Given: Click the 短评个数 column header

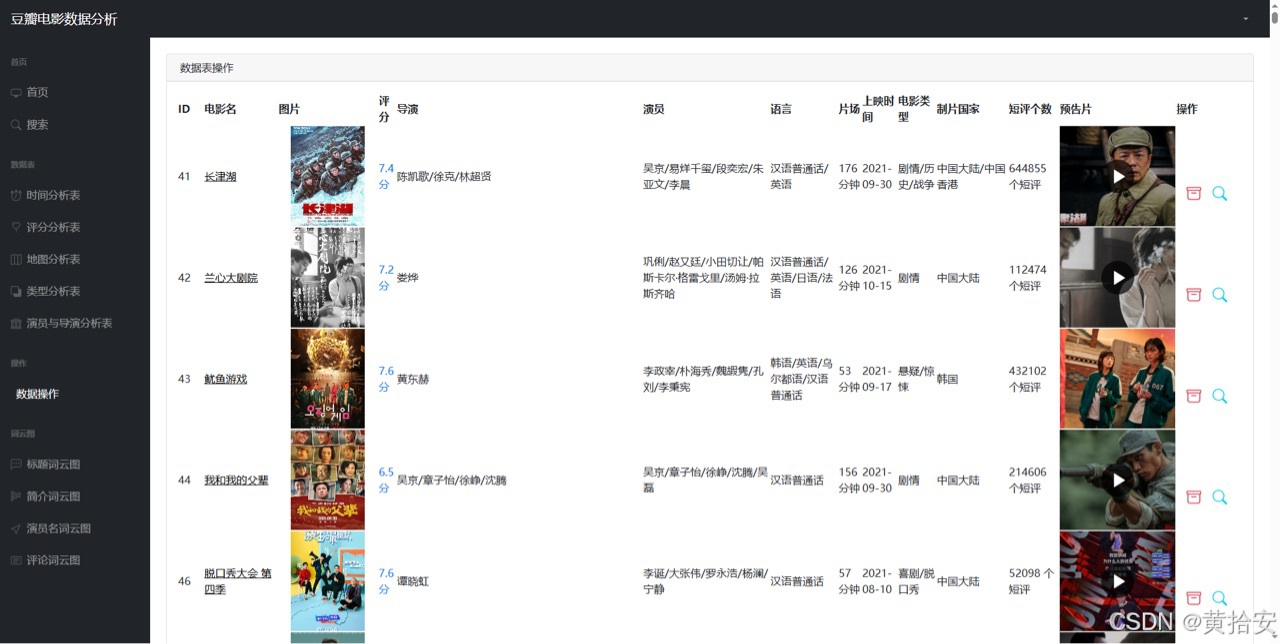Looking at the screenshot, I should coord(1030,109).
